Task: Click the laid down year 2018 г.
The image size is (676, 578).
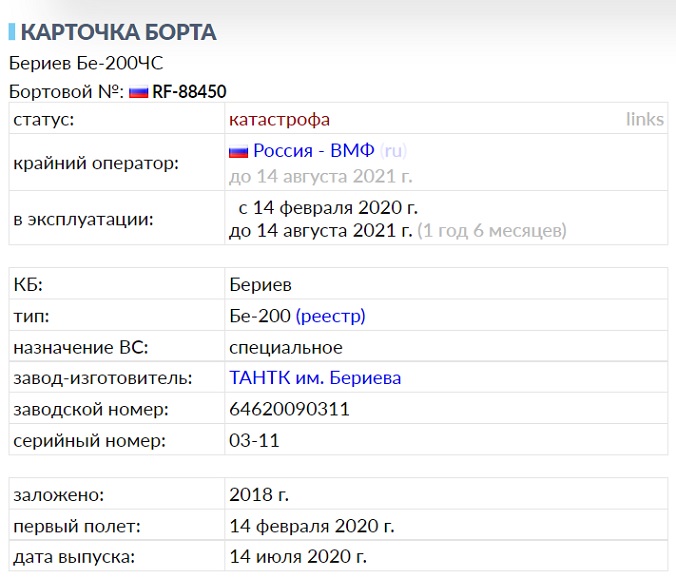Action: (x=259, y=495)
